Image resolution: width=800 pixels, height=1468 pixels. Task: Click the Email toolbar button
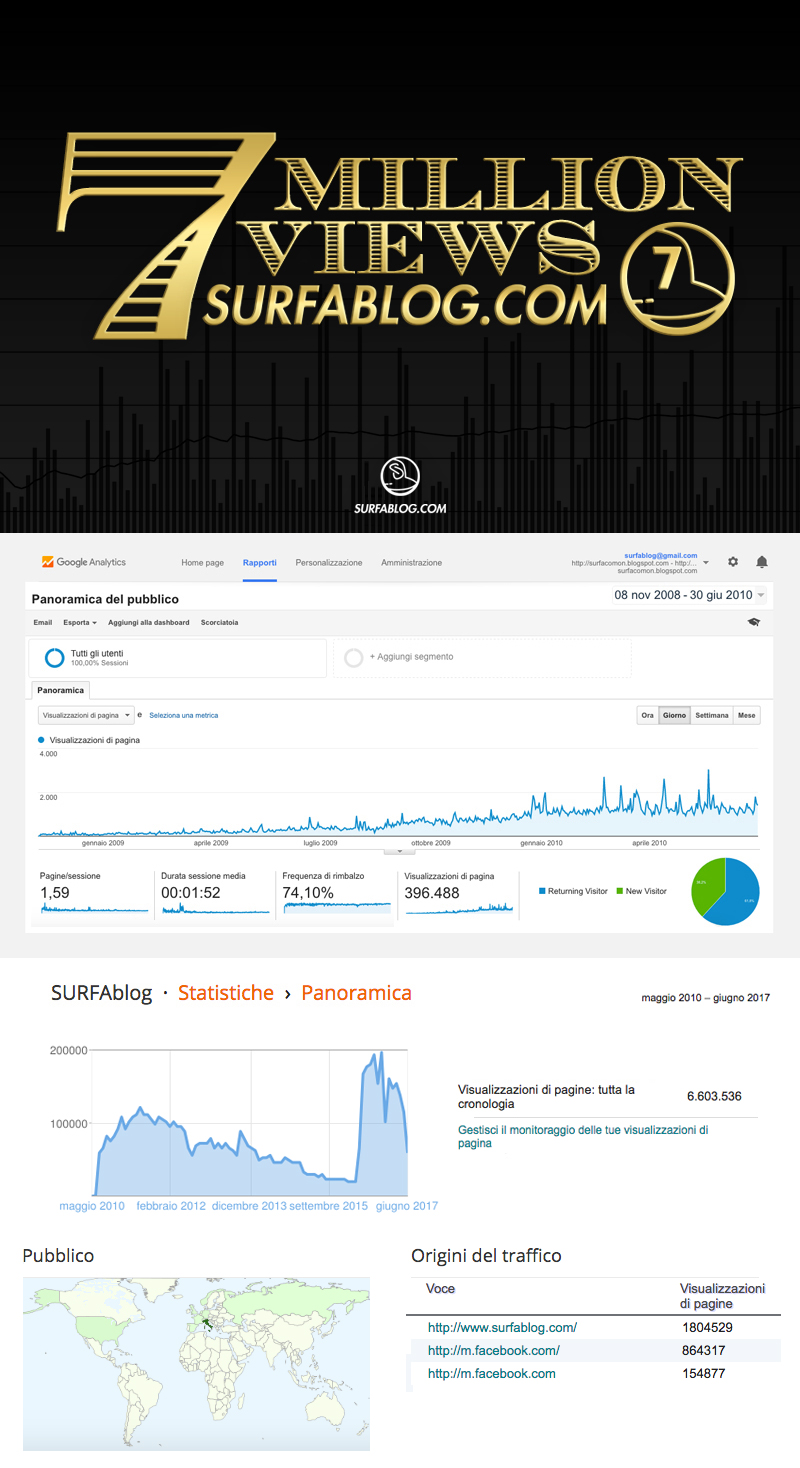[x=43, y=622]
